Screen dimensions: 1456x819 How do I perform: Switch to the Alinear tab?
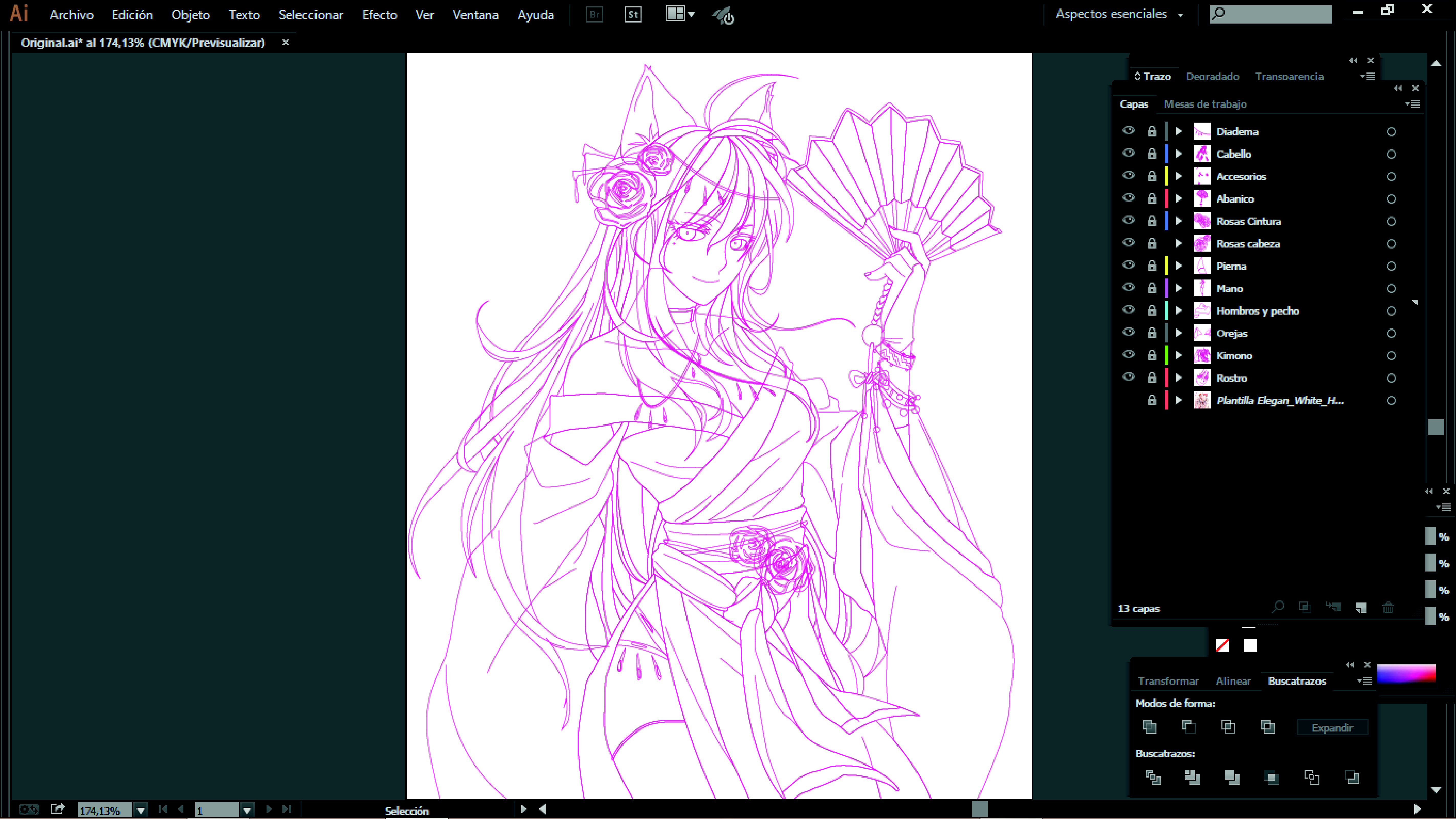point(1233,681)
